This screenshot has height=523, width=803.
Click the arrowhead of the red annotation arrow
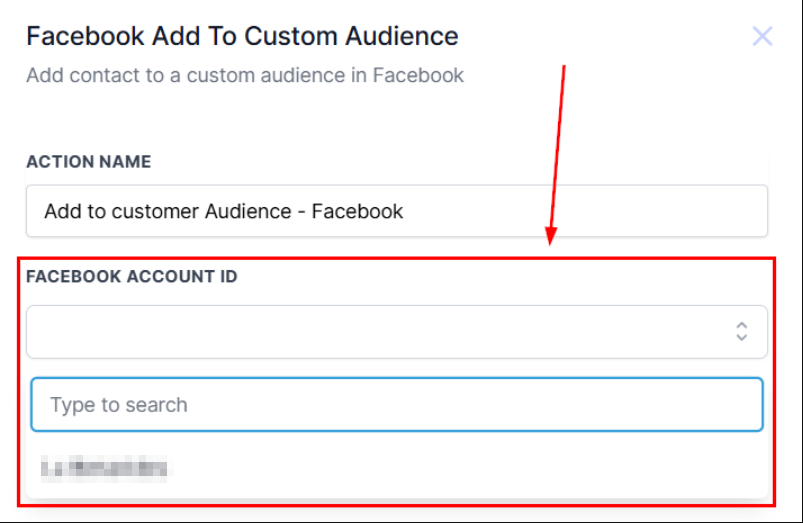click(551, 236)
